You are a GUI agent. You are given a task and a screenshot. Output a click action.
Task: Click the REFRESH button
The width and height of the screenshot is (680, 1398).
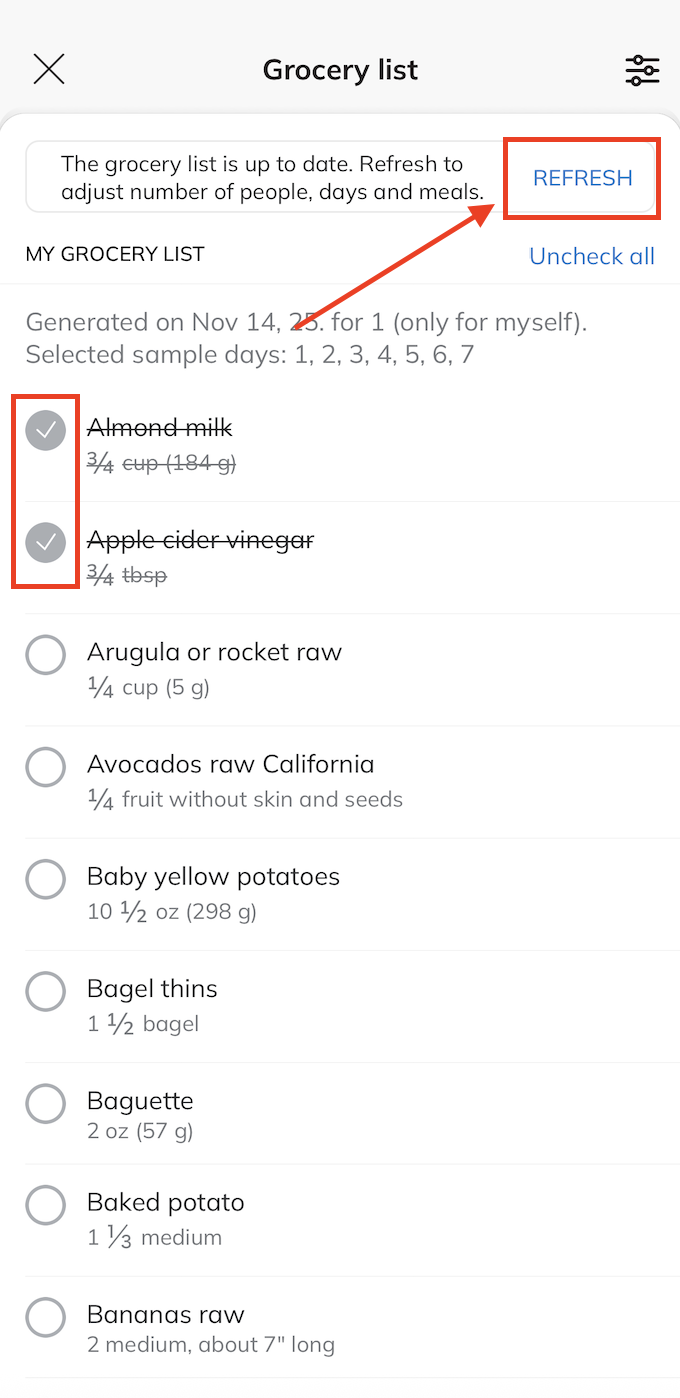tap(582, 177)
